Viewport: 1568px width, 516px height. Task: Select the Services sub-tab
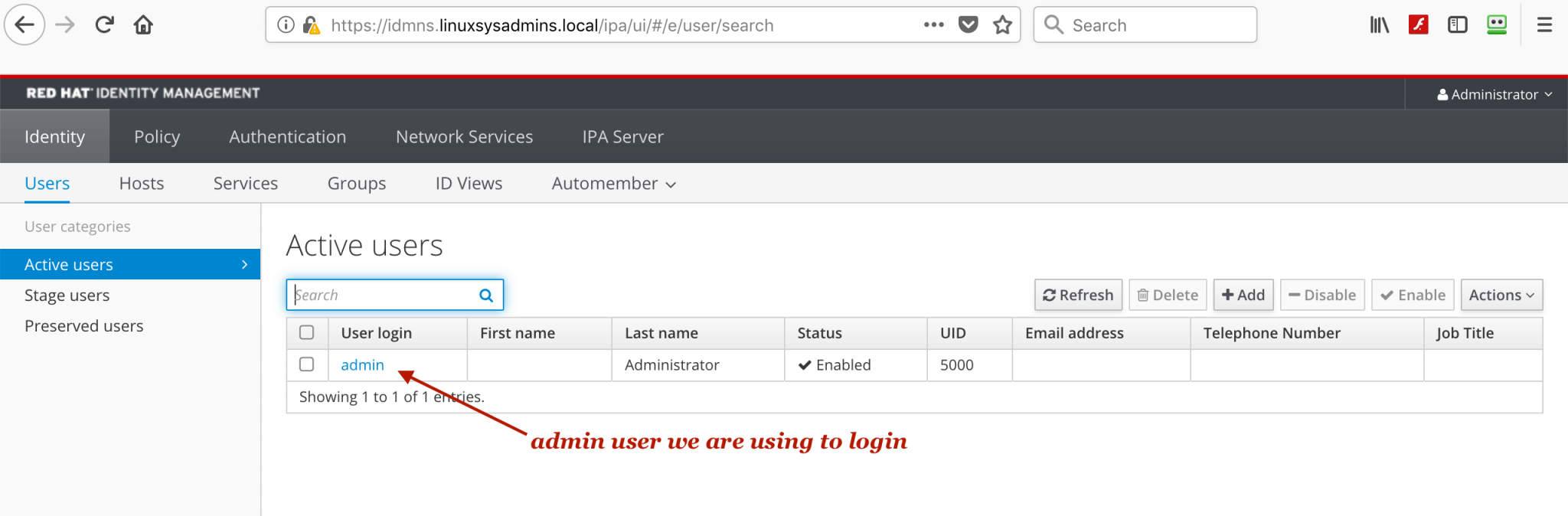click(x=246, y=184)
